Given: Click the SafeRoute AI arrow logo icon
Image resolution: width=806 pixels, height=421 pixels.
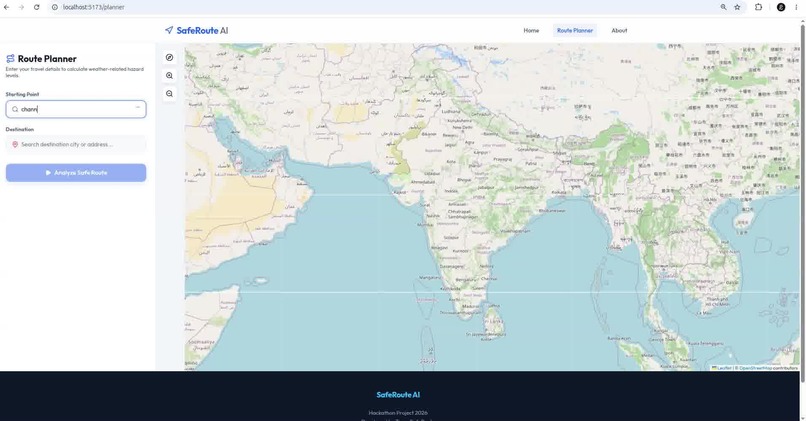Looking at the screenshot, I should (169, 30).
